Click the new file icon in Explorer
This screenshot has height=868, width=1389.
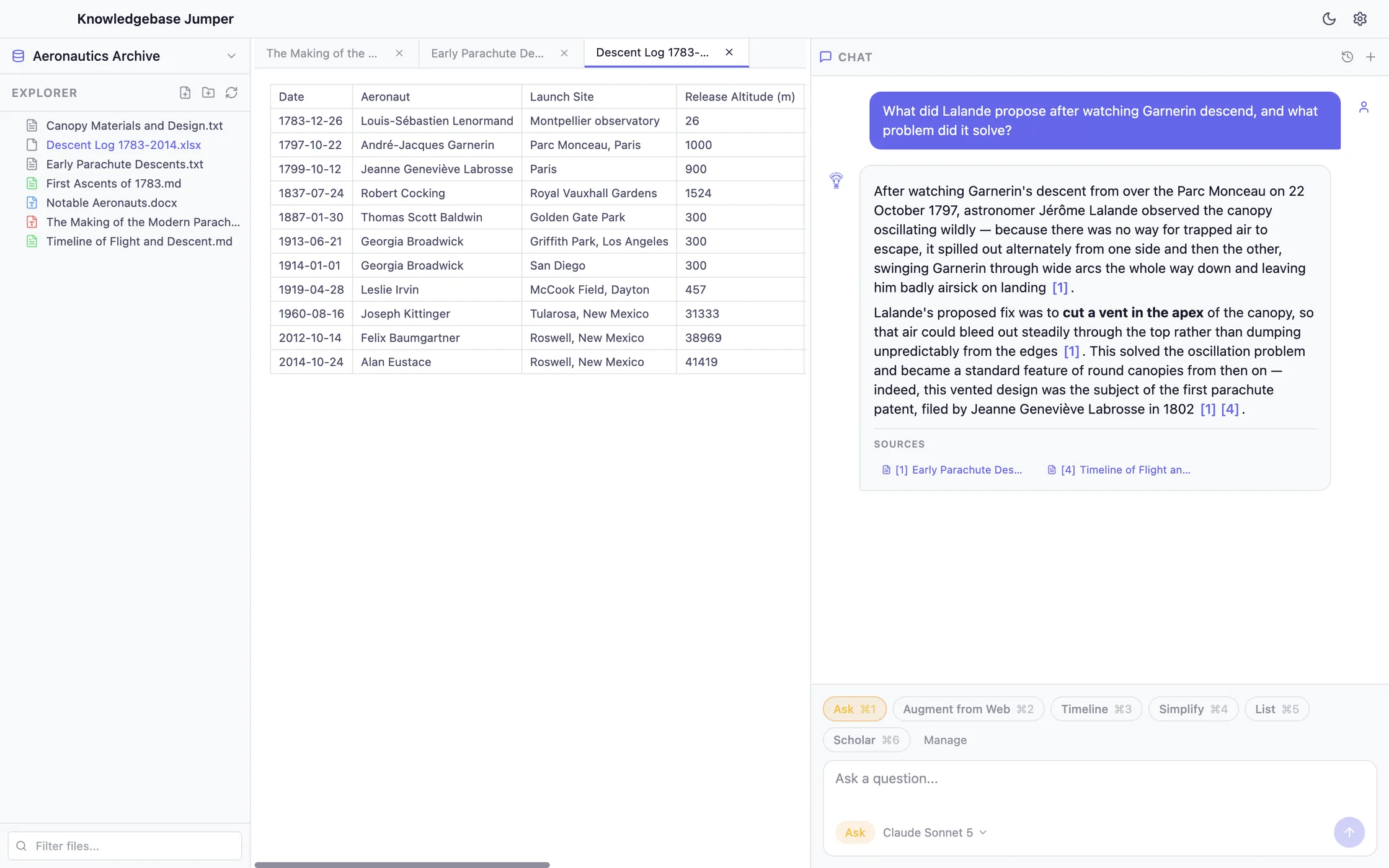[185, 92]
